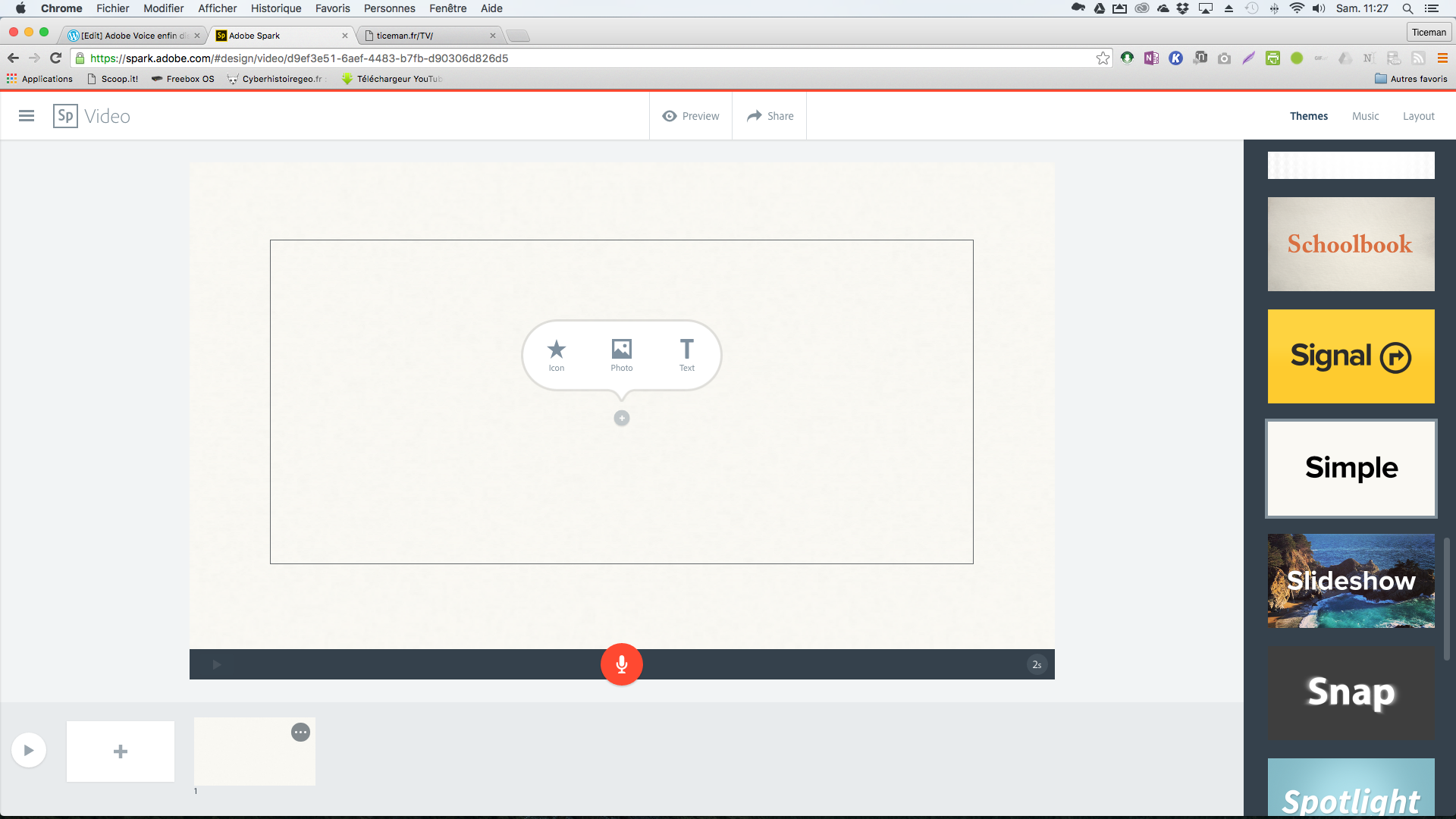Select the Simple theme
The width and height of the screenshot is (1456, 819).
pyautogui.click(x=1351, y=468)
